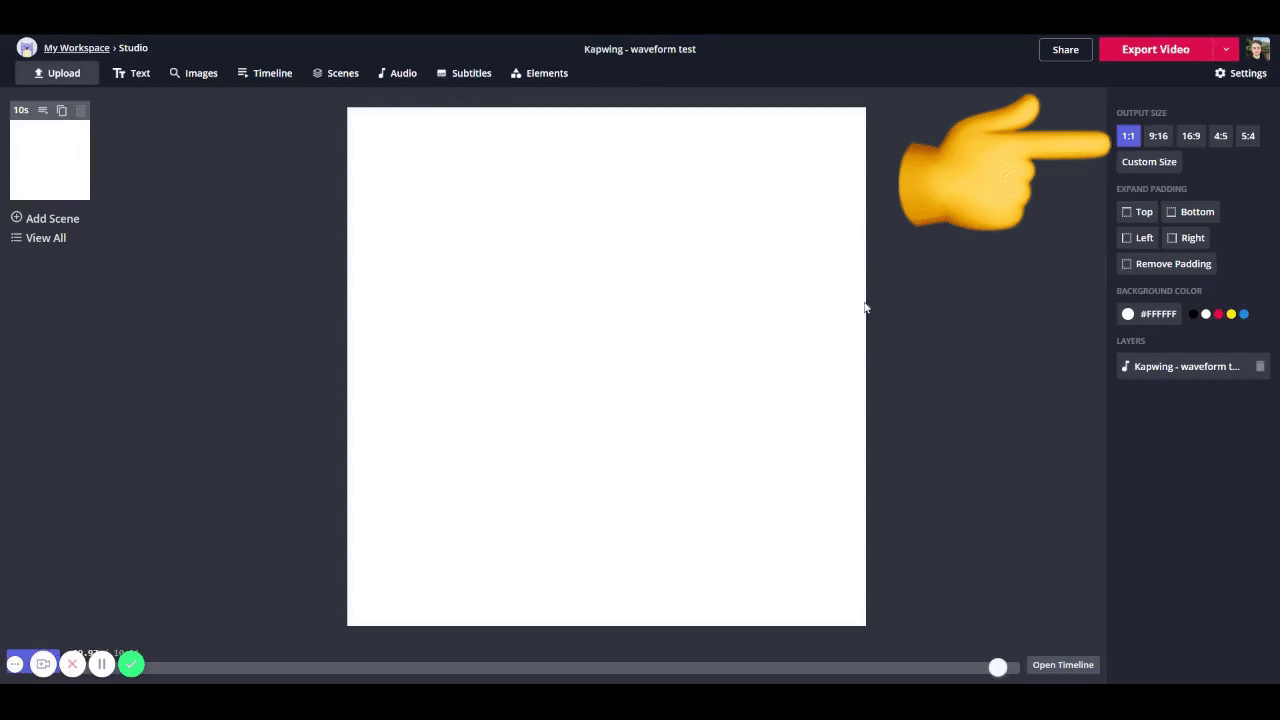Open the Elements menu
This screenshot has width=1280, height=720.
539,73
